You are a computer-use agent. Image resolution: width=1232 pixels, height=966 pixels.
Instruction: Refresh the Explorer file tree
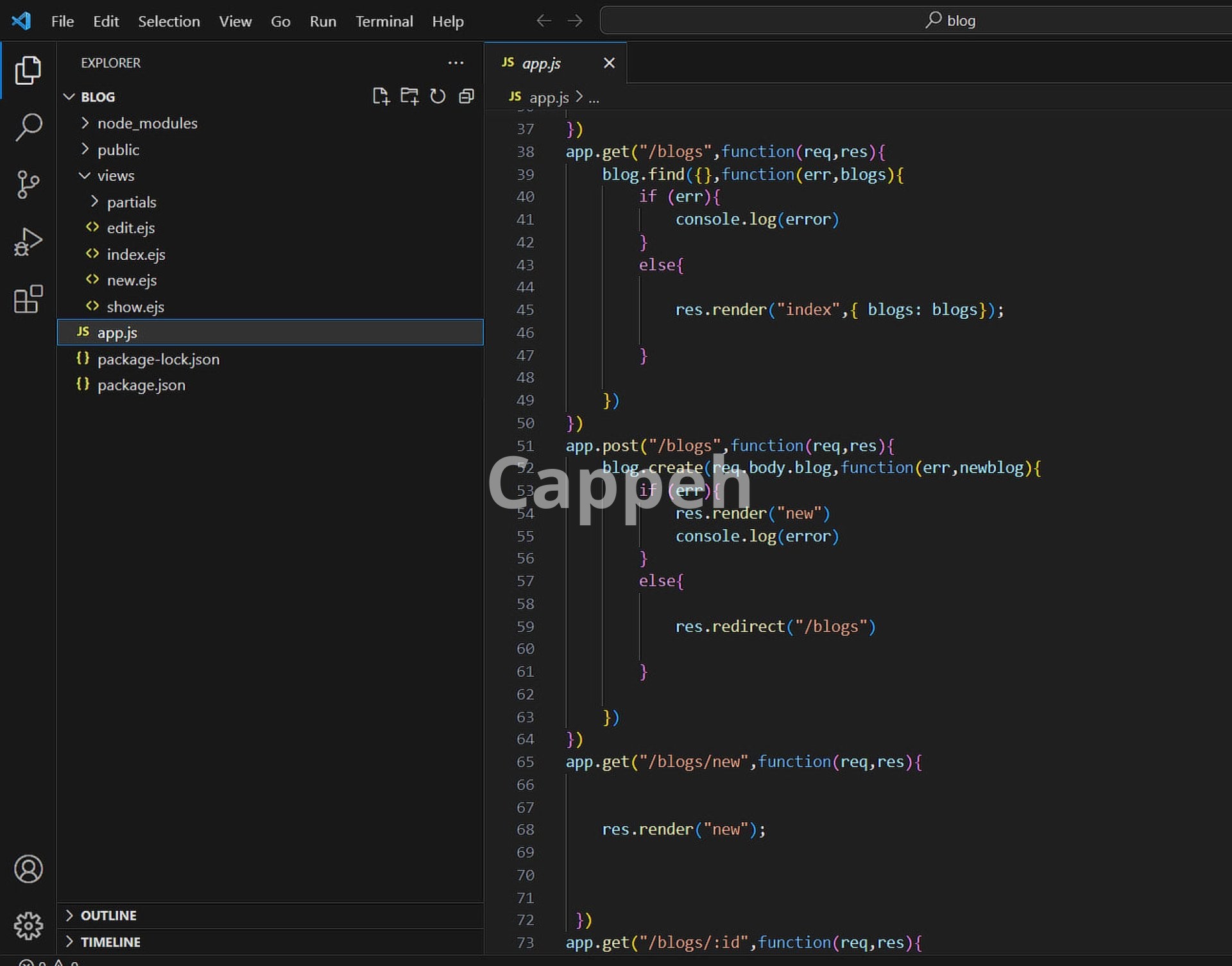pyautogui.click(x=438, y=96)
